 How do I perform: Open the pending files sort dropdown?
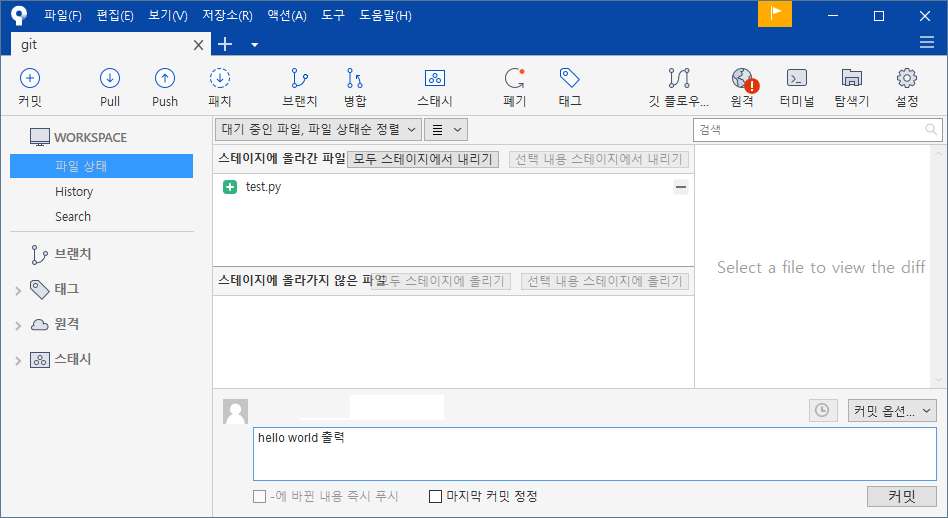point(317,129)
